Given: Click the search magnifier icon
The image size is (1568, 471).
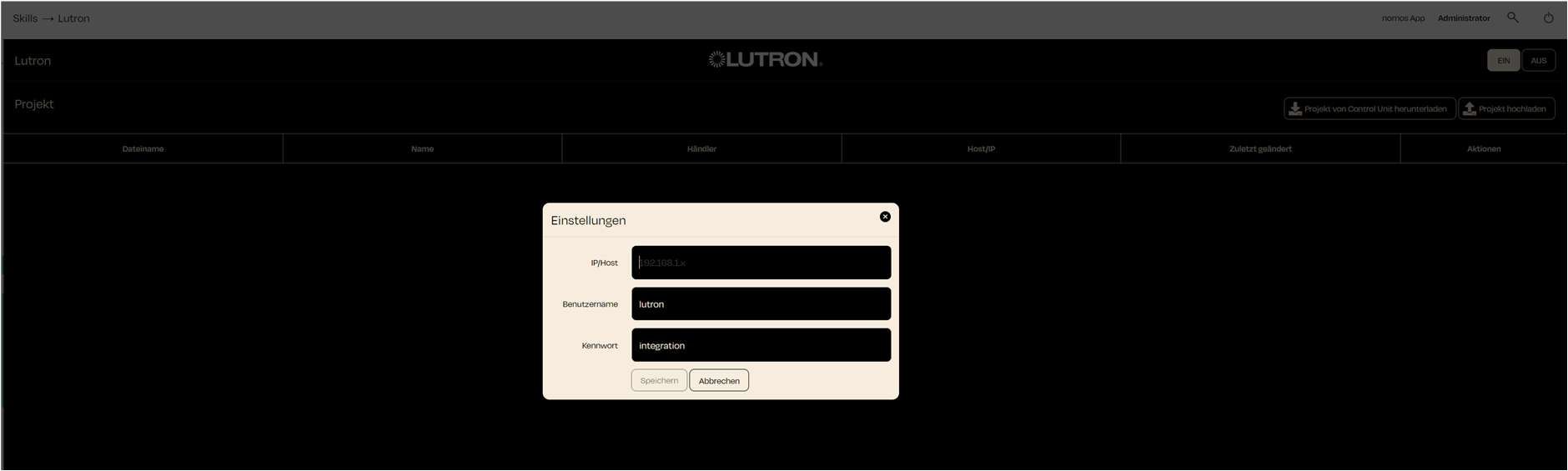Looking at the screenshot, I should pyautogui.click(x=1513, y=18).
